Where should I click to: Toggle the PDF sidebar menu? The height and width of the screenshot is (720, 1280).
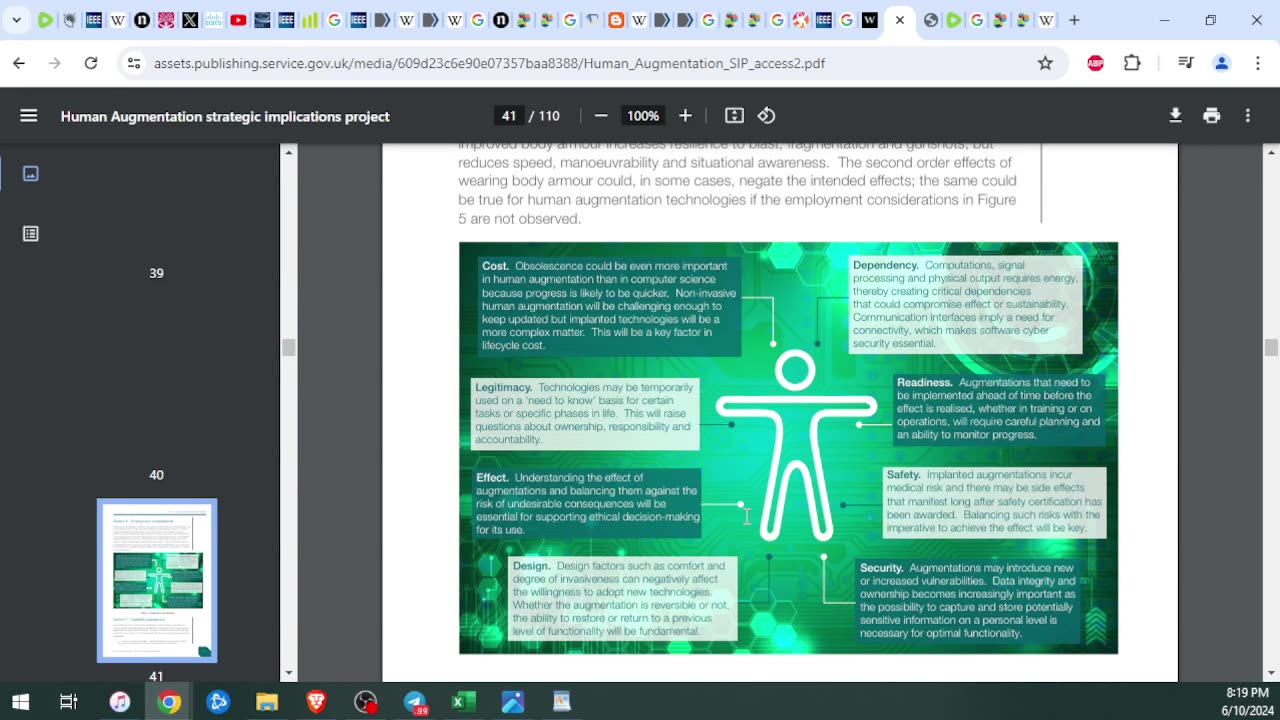click(x=29, y=116)
